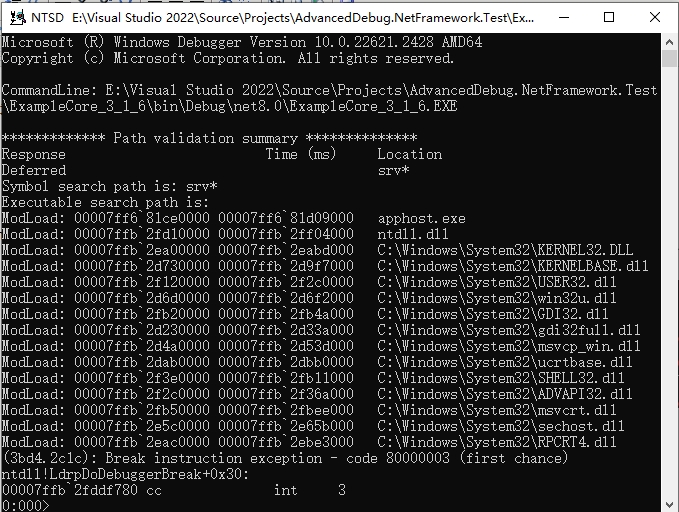Click the 'CommandLine:' label text

click(49, 91)
